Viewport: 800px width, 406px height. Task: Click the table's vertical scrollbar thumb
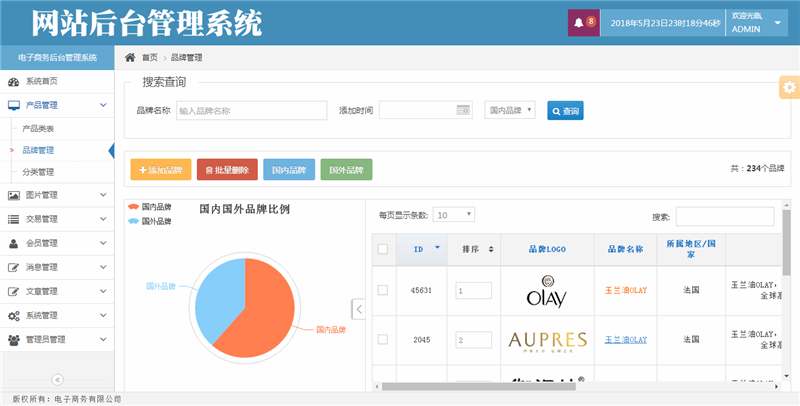point(786,244)
